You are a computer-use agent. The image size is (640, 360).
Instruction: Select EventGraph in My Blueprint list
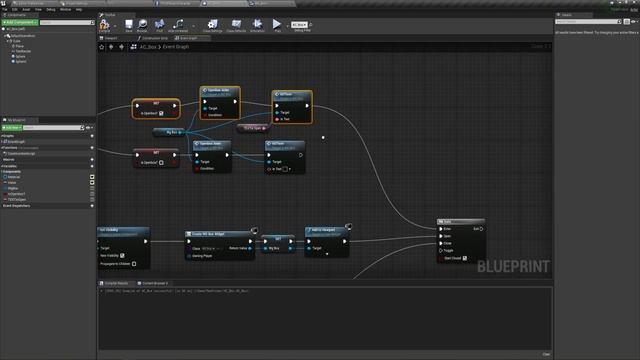pos(16,142)
